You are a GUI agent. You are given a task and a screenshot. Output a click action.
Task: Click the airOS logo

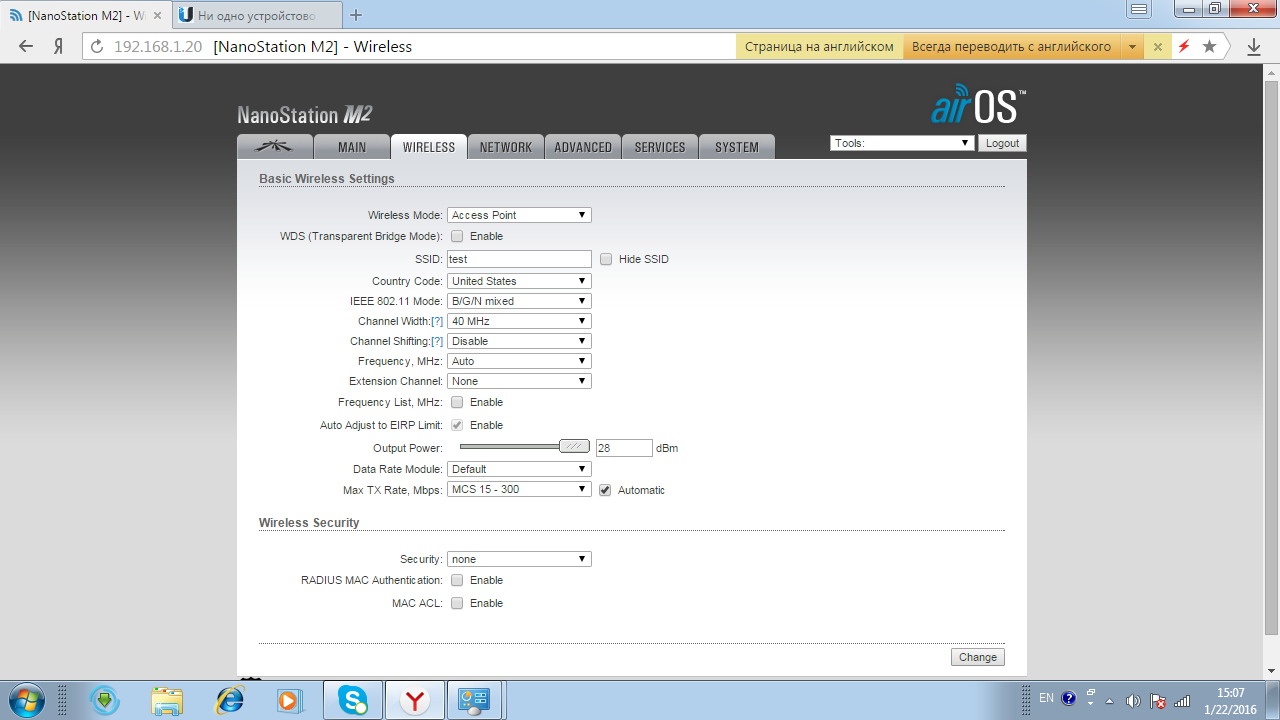(977, 104)
